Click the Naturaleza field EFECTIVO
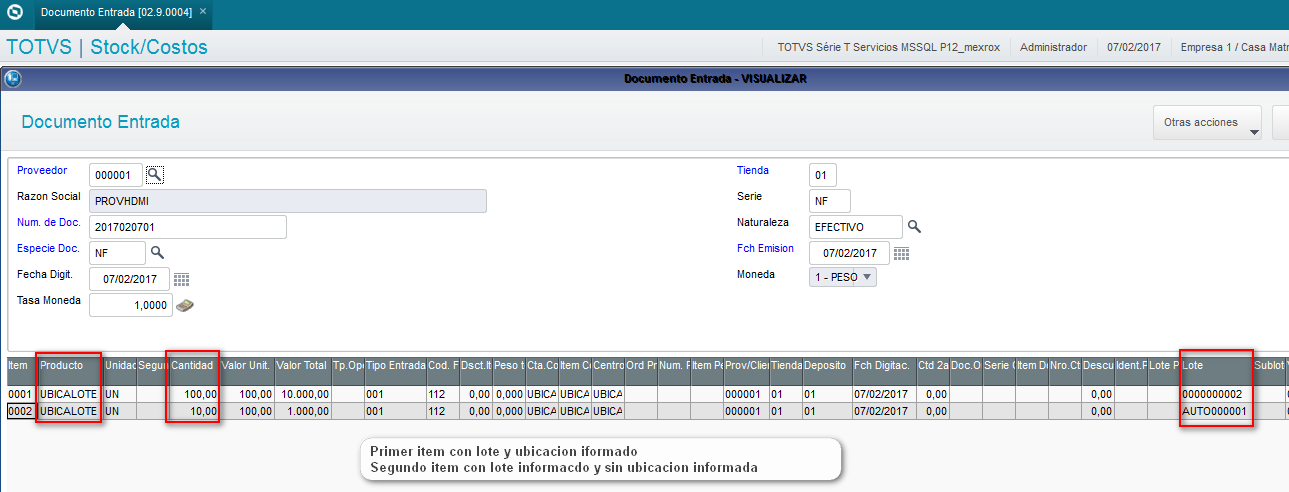Image resolution: width=1289 pixels, height=492 pixels. pos(855,227)
